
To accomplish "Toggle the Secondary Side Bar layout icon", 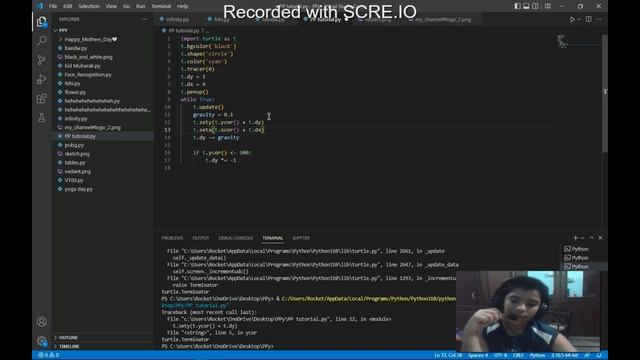I will point(536,6).
